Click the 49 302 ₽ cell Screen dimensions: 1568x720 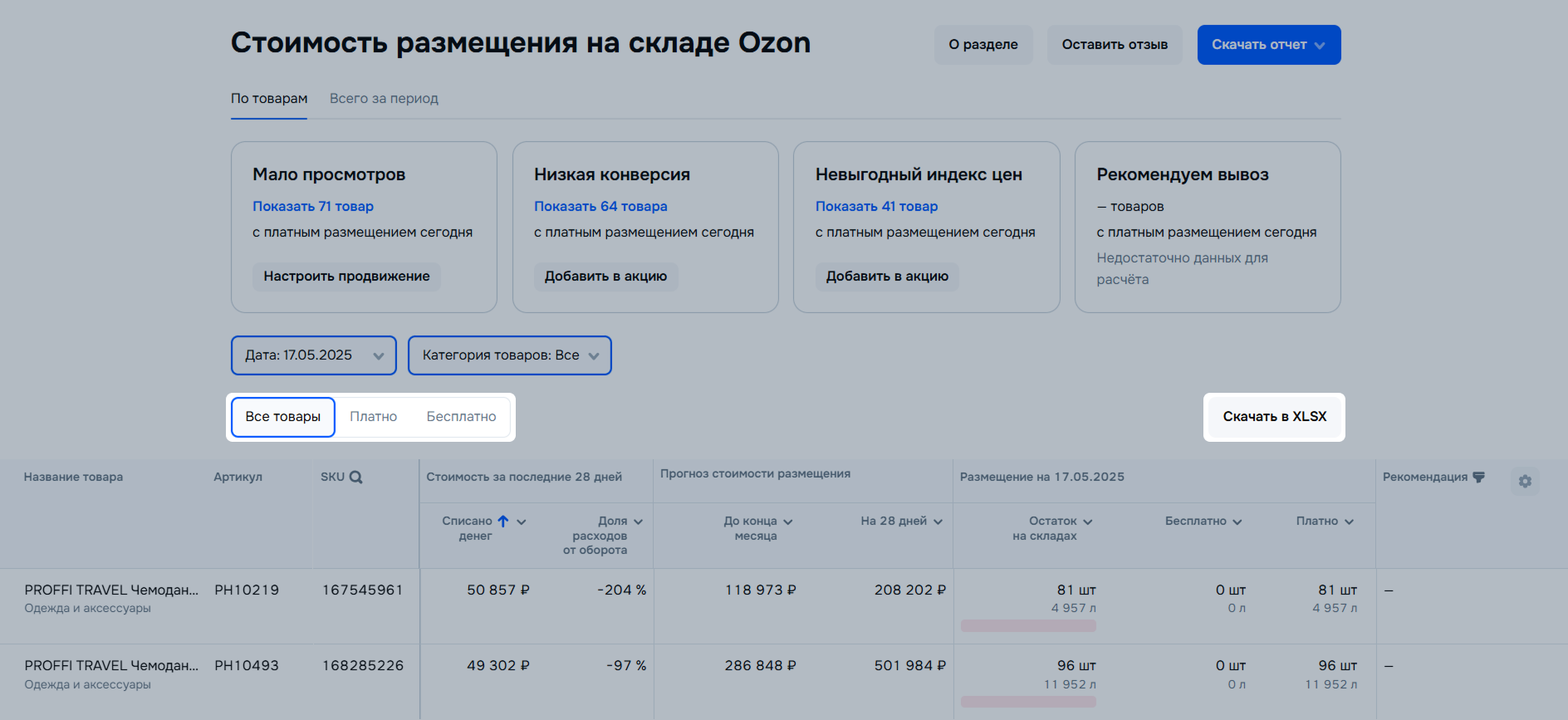498,666
